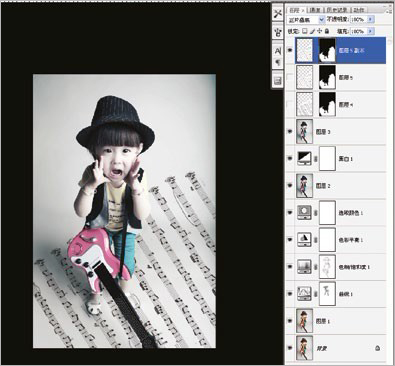Screen dimensions: 395x366
Task: Open the tool presets icon in the collapsed dock
Action: 278,14
